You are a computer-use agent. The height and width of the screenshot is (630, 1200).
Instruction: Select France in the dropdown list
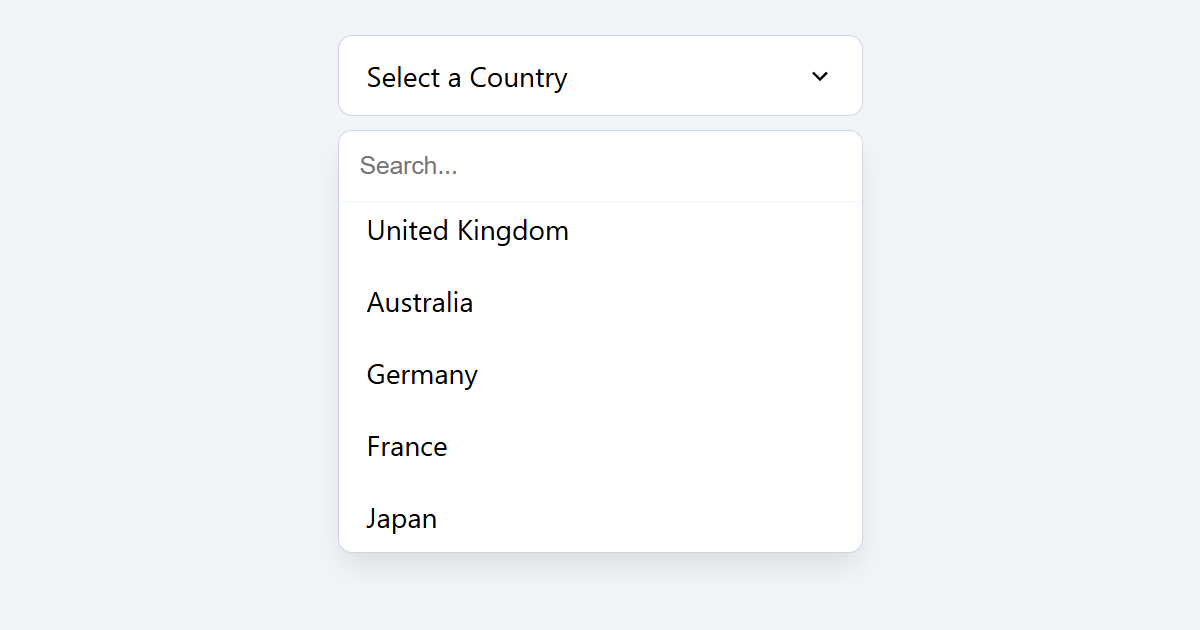[407, 446]
